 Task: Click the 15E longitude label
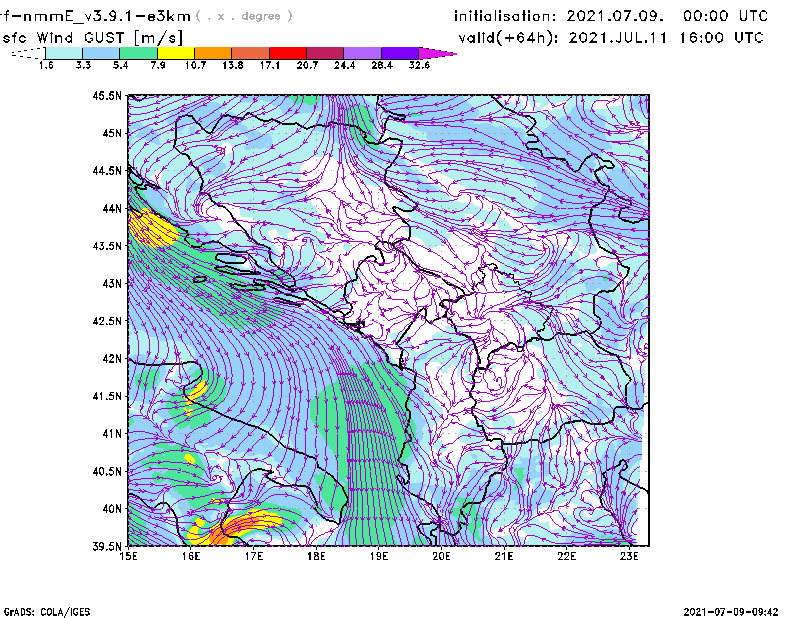(x=128, y=556)
